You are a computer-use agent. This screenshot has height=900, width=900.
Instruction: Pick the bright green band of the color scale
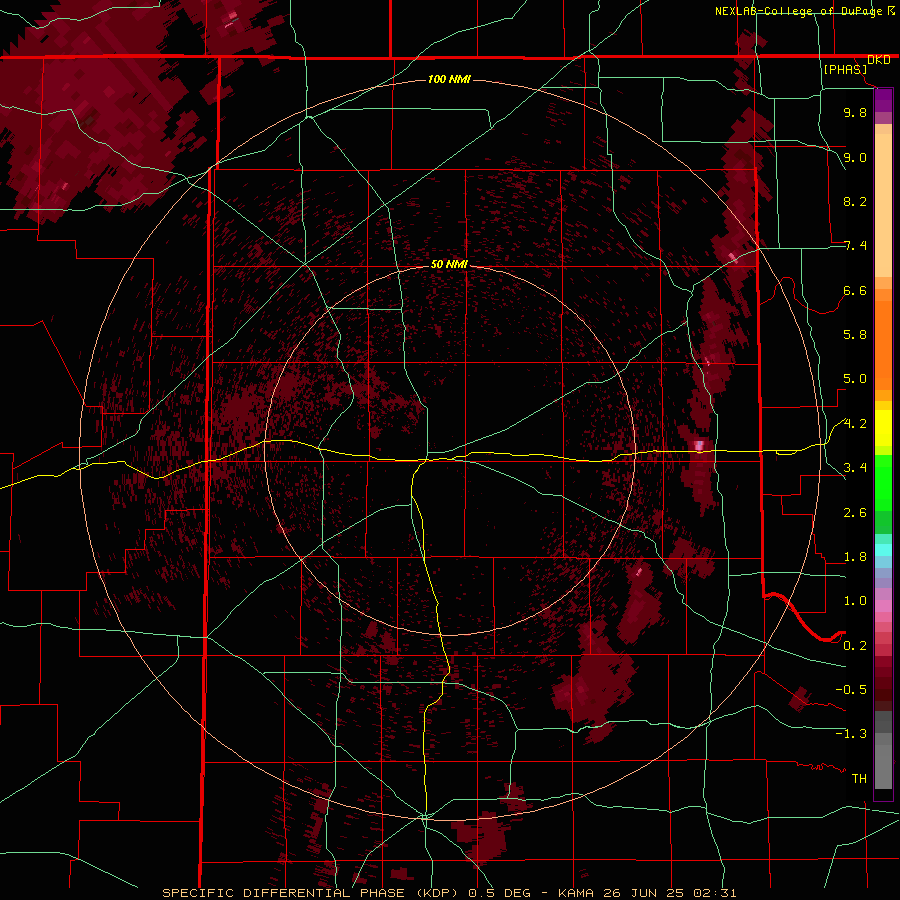click(x=883, y=482)
